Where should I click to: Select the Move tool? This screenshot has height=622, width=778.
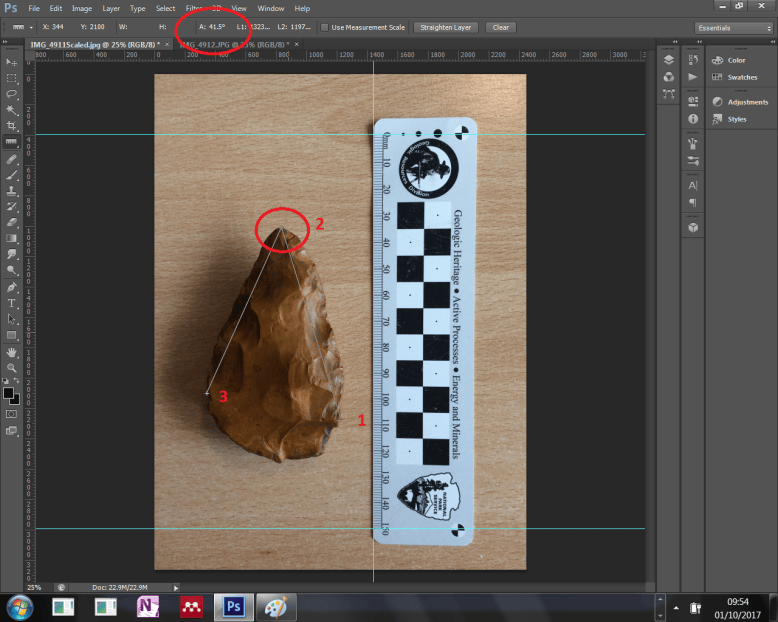(x=11, y=62)
